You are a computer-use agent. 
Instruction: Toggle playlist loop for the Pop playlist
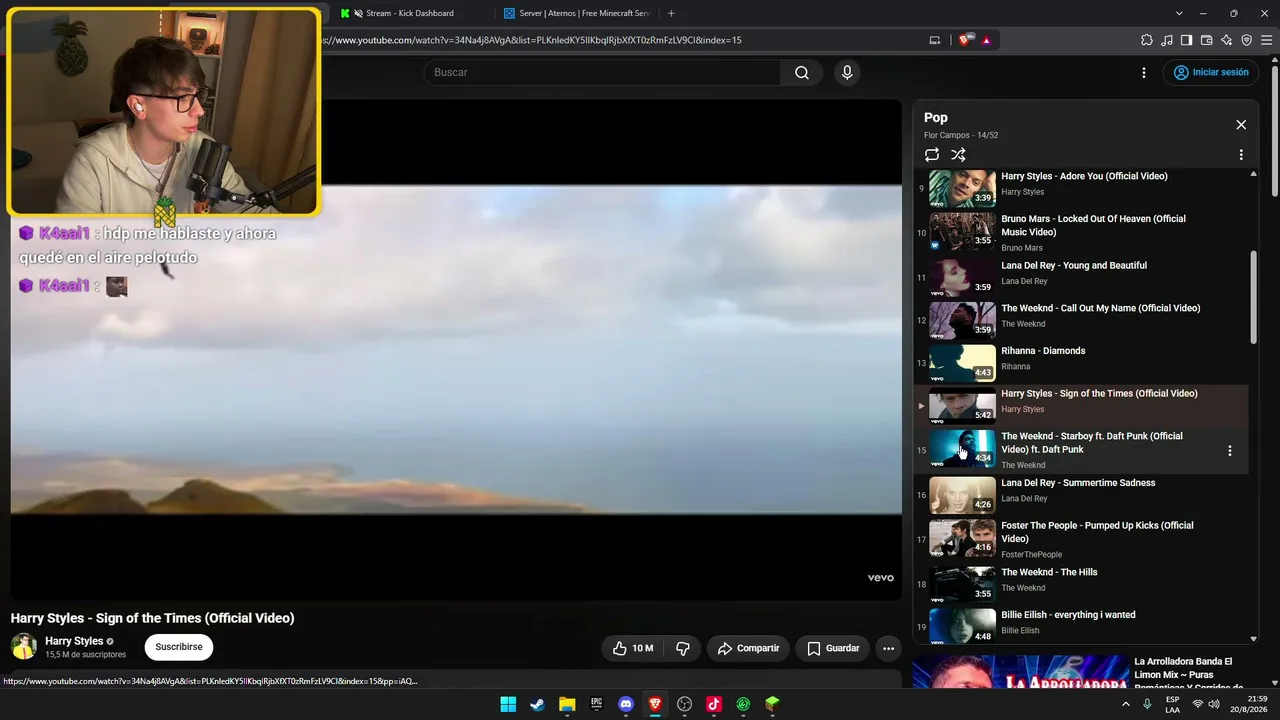click(932, 155)
